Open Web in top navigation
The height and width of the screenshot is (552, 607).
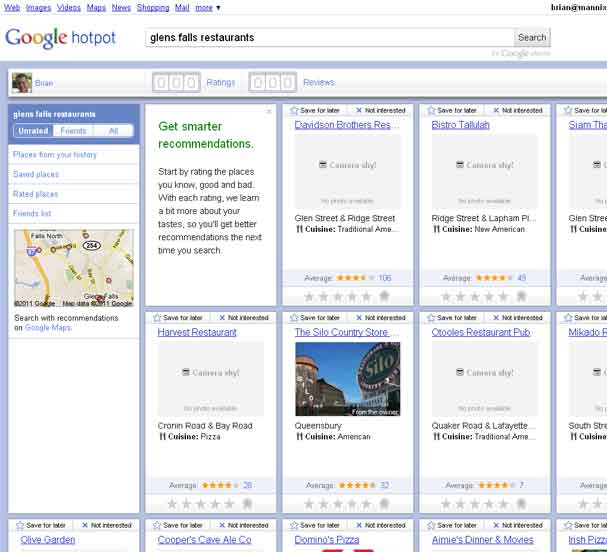coord(12,7)
